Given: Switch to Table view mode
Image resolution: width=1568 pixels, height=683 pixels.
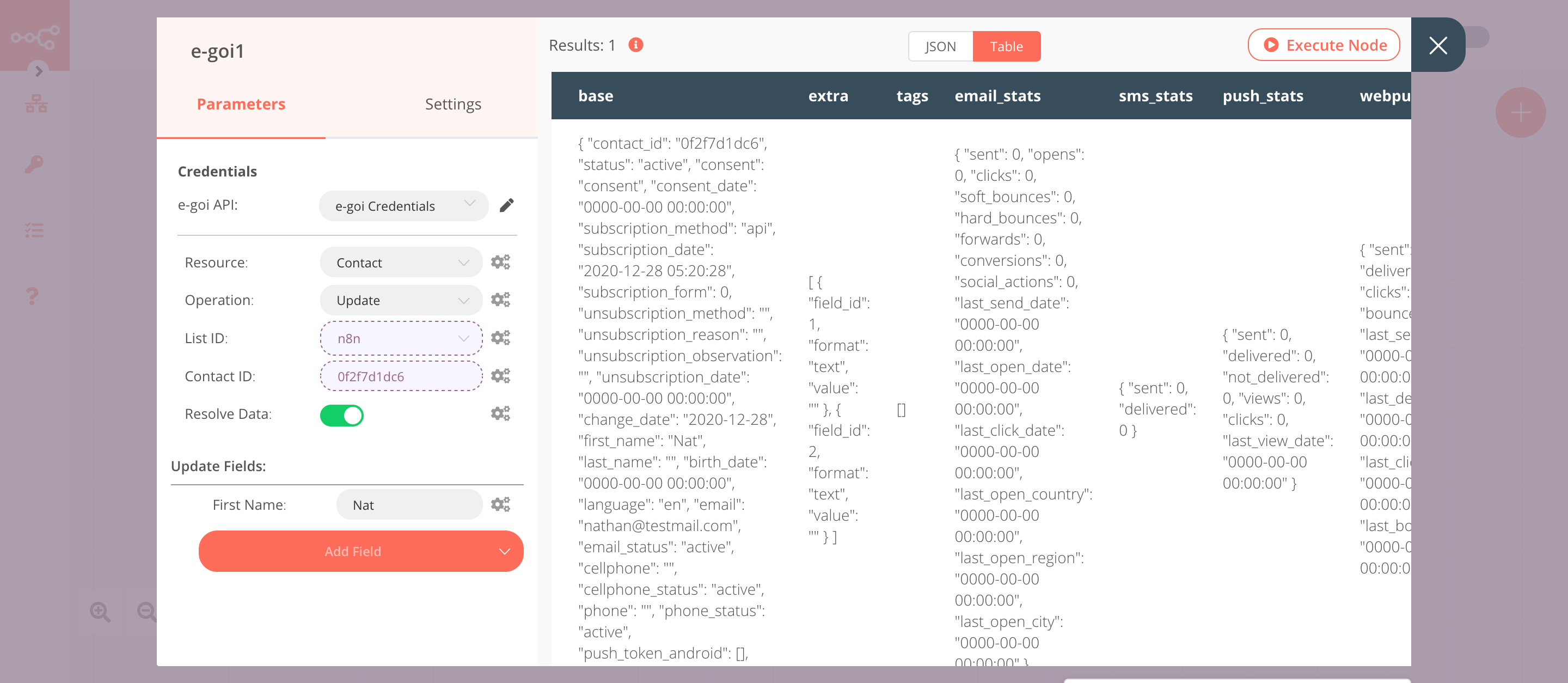Looking at the screenshot, I should coord(1006,46).
